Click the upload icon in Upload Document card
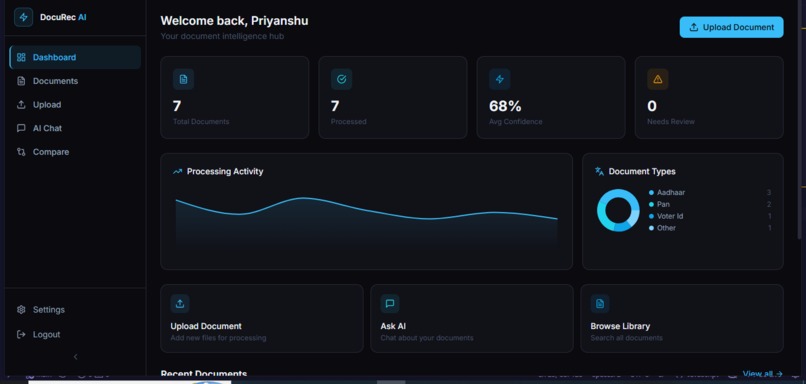The width and height of the screenshot is (806, 384). [x=180, y=304]
